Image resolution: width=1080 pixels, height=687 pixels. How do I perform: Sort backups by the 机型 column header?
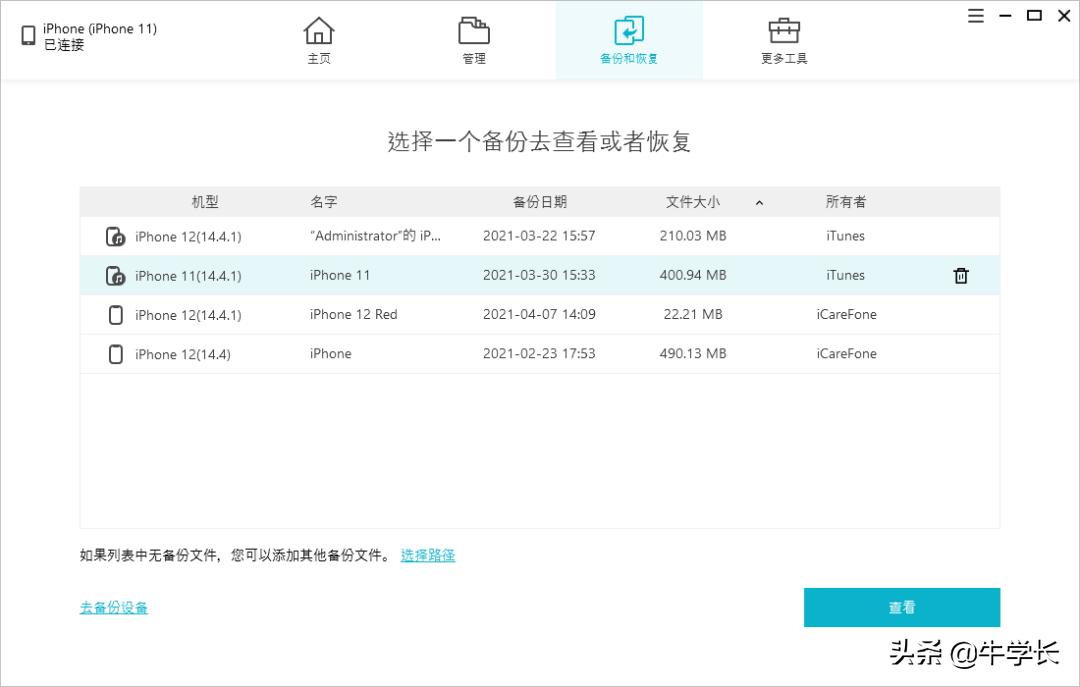click(x=204, y=201)
